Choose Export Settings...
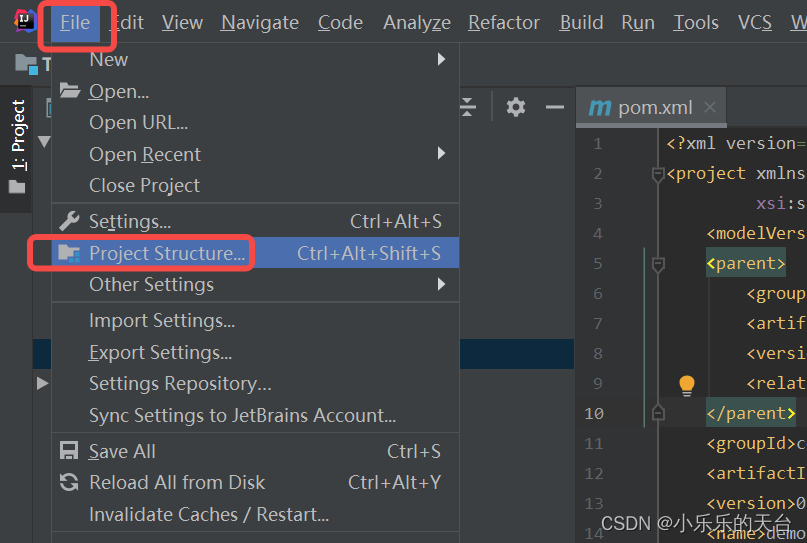 255,353
